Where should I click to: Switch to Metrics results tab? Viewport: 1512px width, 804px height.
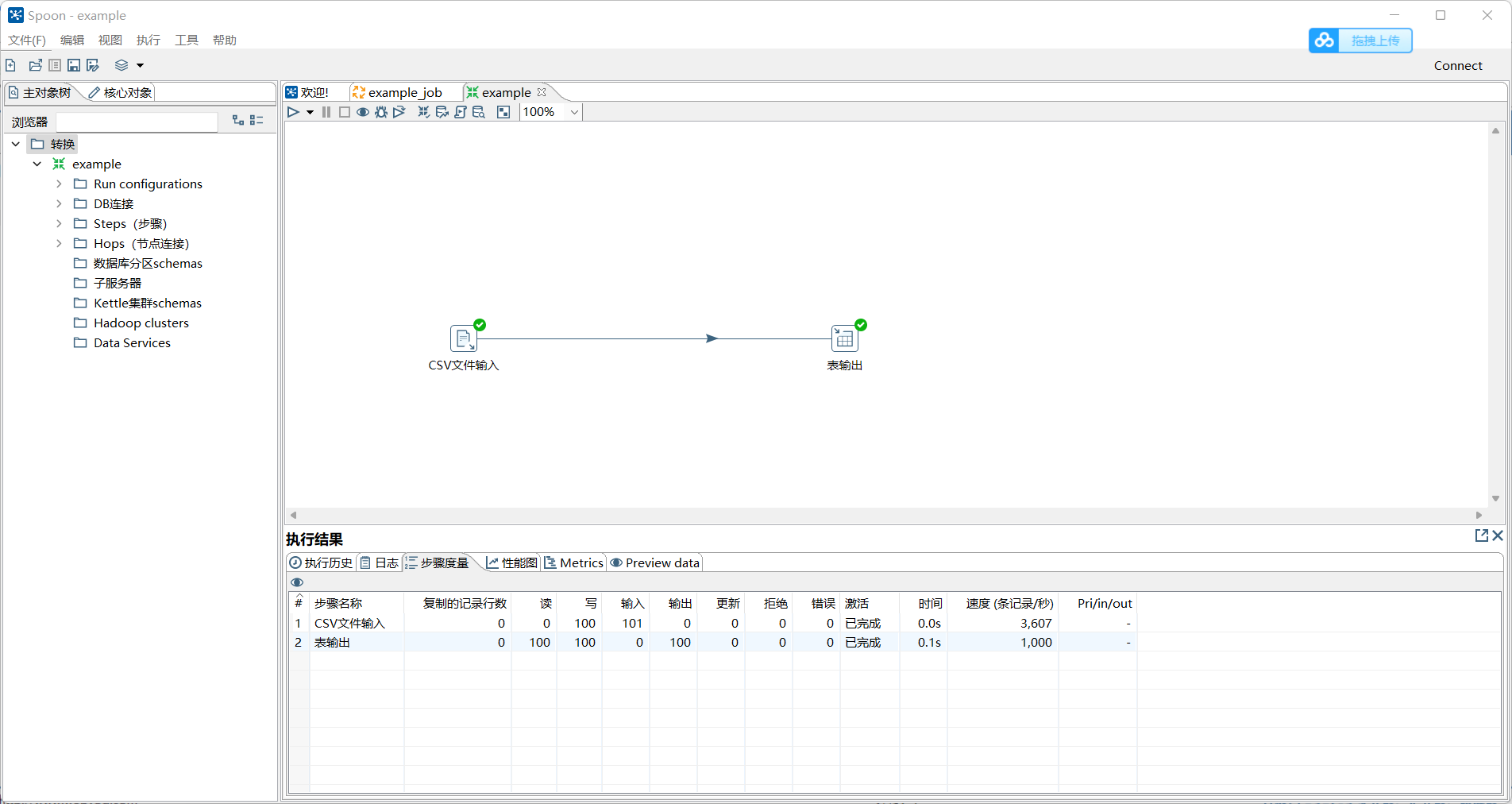point(574,562)
